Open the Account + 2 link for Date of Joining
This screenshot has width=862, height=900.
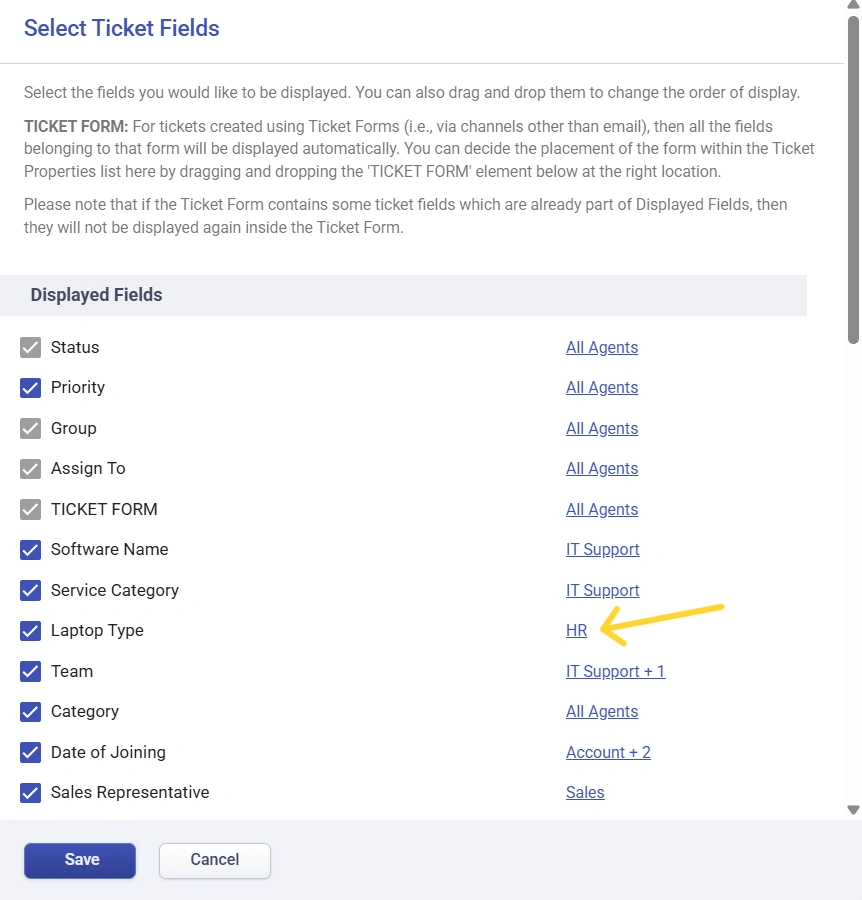(x=608, y=752)
